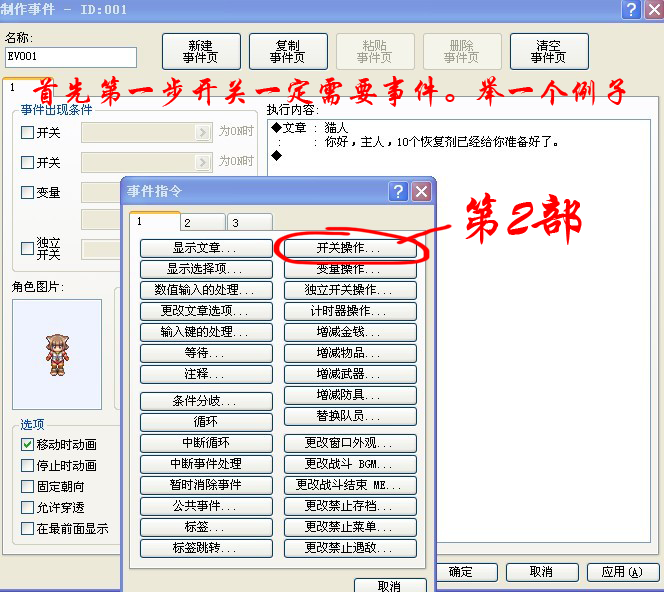Check 在最前面显示 option
664x592 pixels.
28,528
